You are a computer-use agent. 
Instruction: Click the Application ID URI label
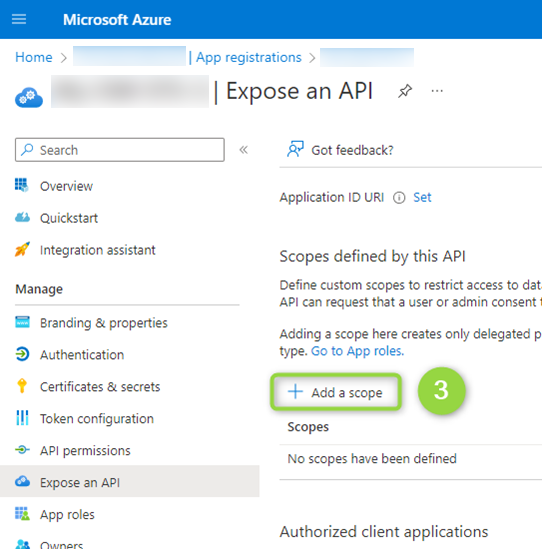[332, 197]
